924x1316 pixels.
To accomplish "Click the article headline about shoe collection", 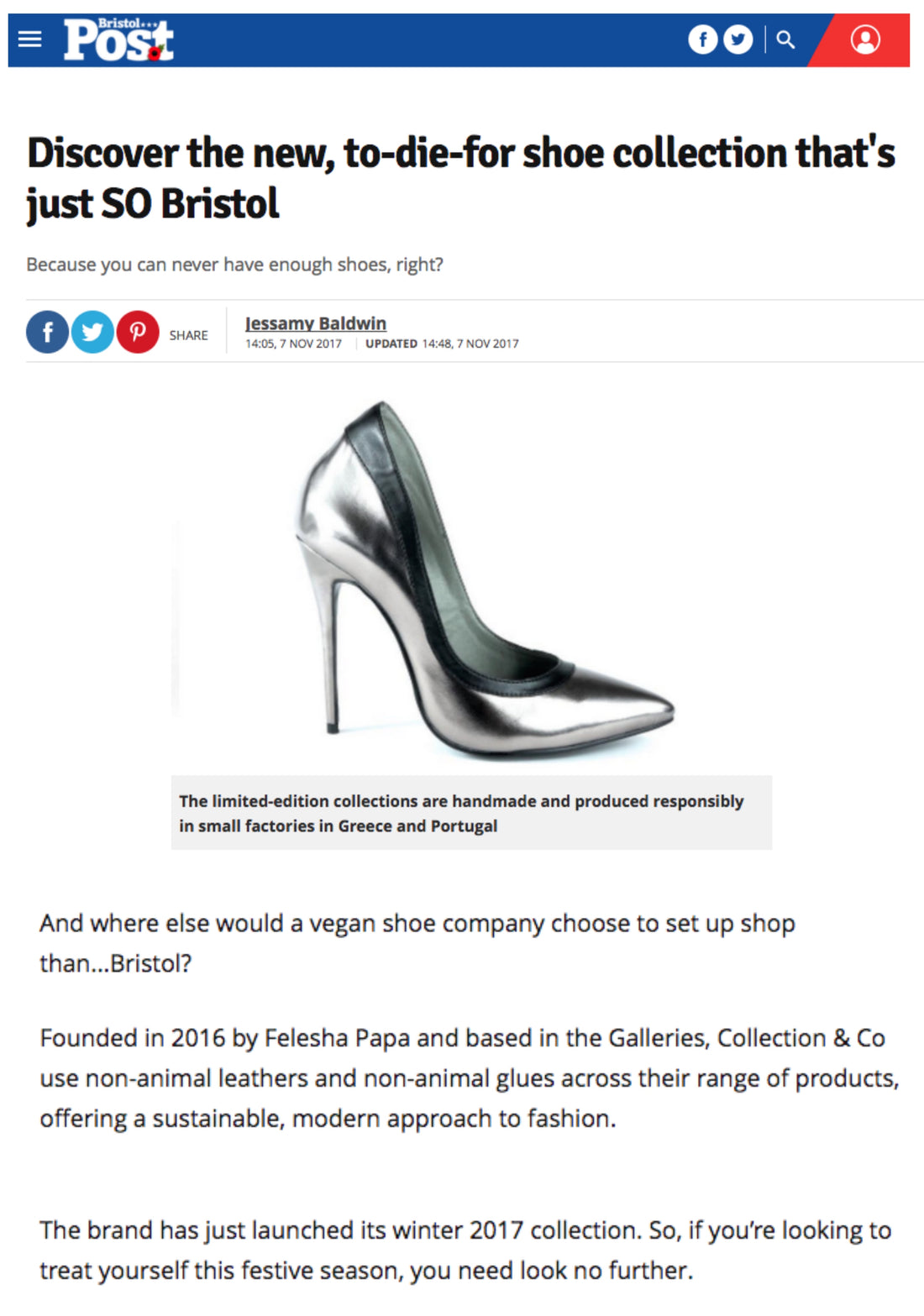I will [x=460, y=177].
